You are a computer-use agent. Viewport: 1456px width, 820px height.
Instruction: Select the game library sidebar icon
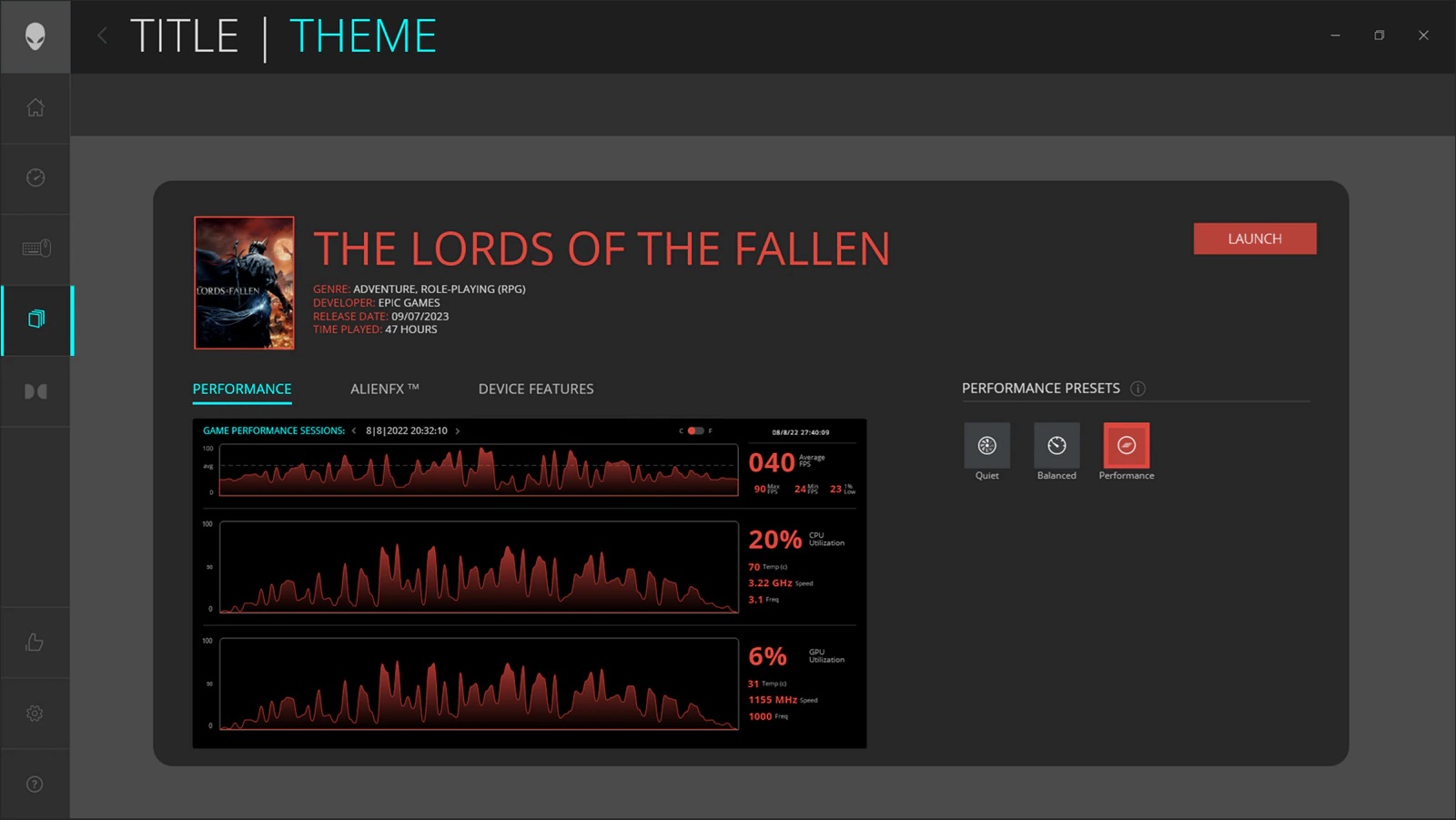coord(35,319)
